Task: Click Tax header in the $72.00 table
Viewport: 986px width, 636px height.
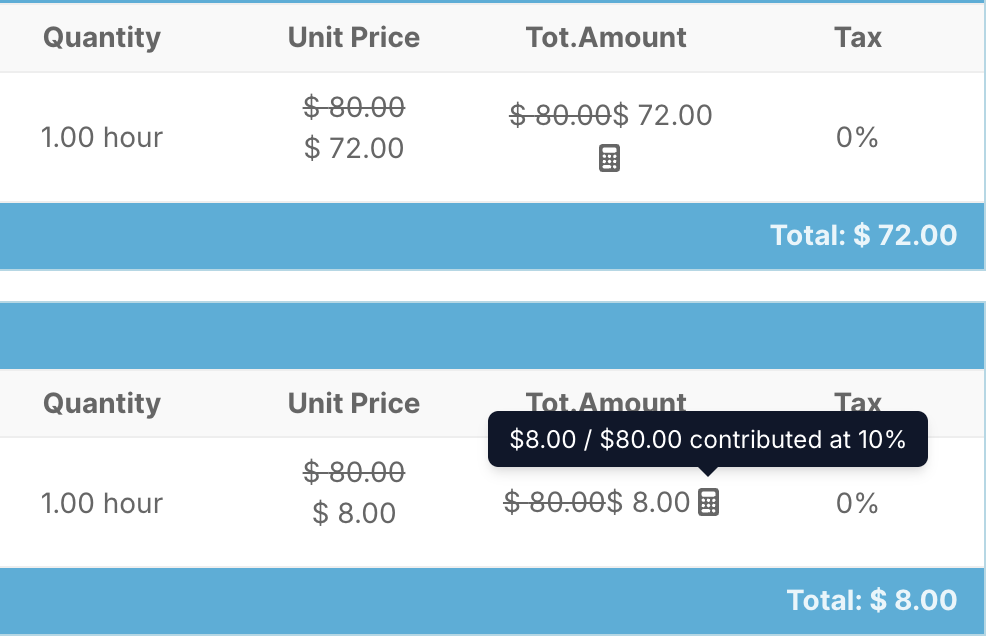Action: coord(858,38)
